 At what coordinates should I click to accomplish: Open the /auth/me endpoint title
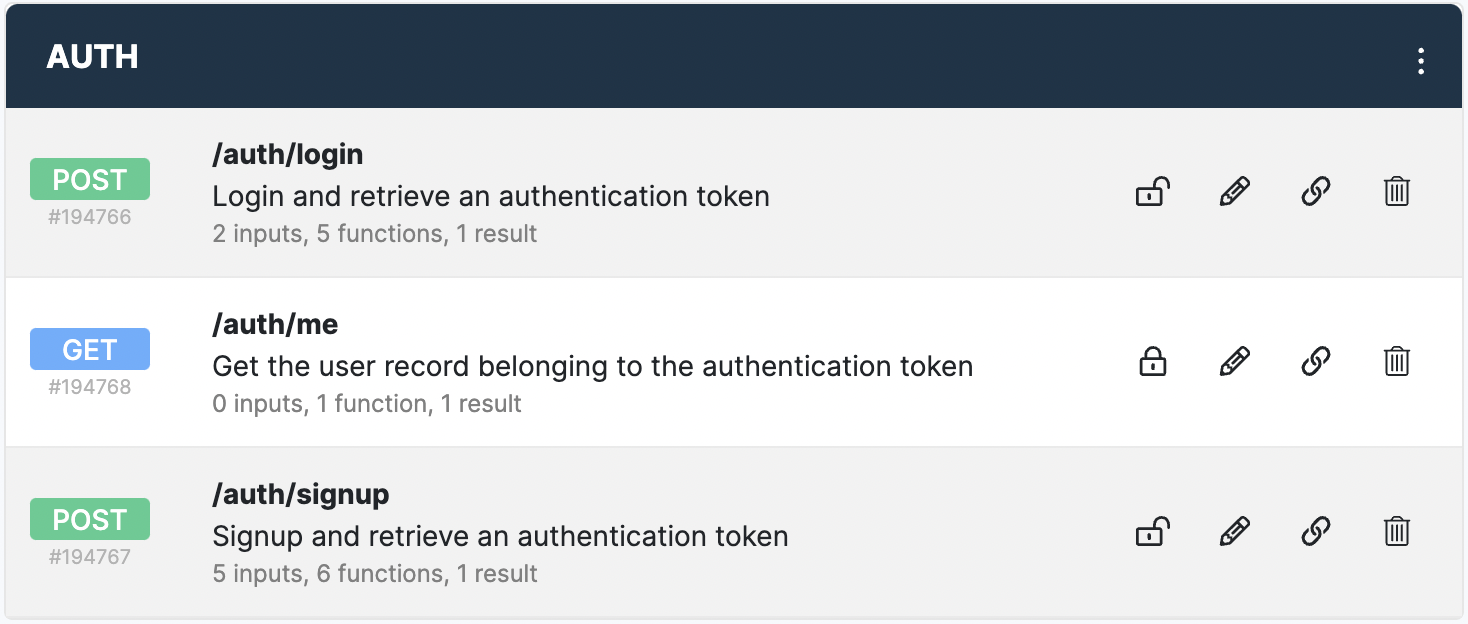[x=275, y=324]
